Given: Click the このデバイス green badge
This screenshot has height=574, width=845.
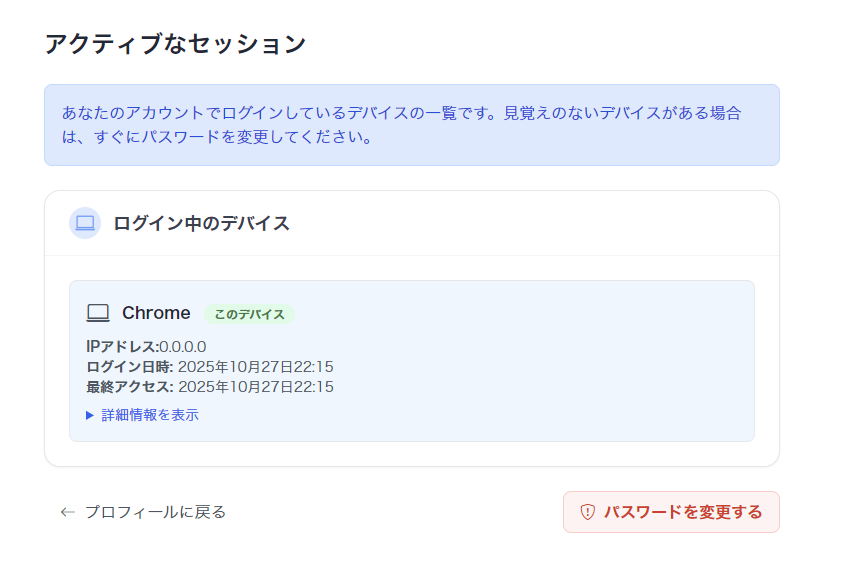Looking at the screenshot, I should (249, 314).
